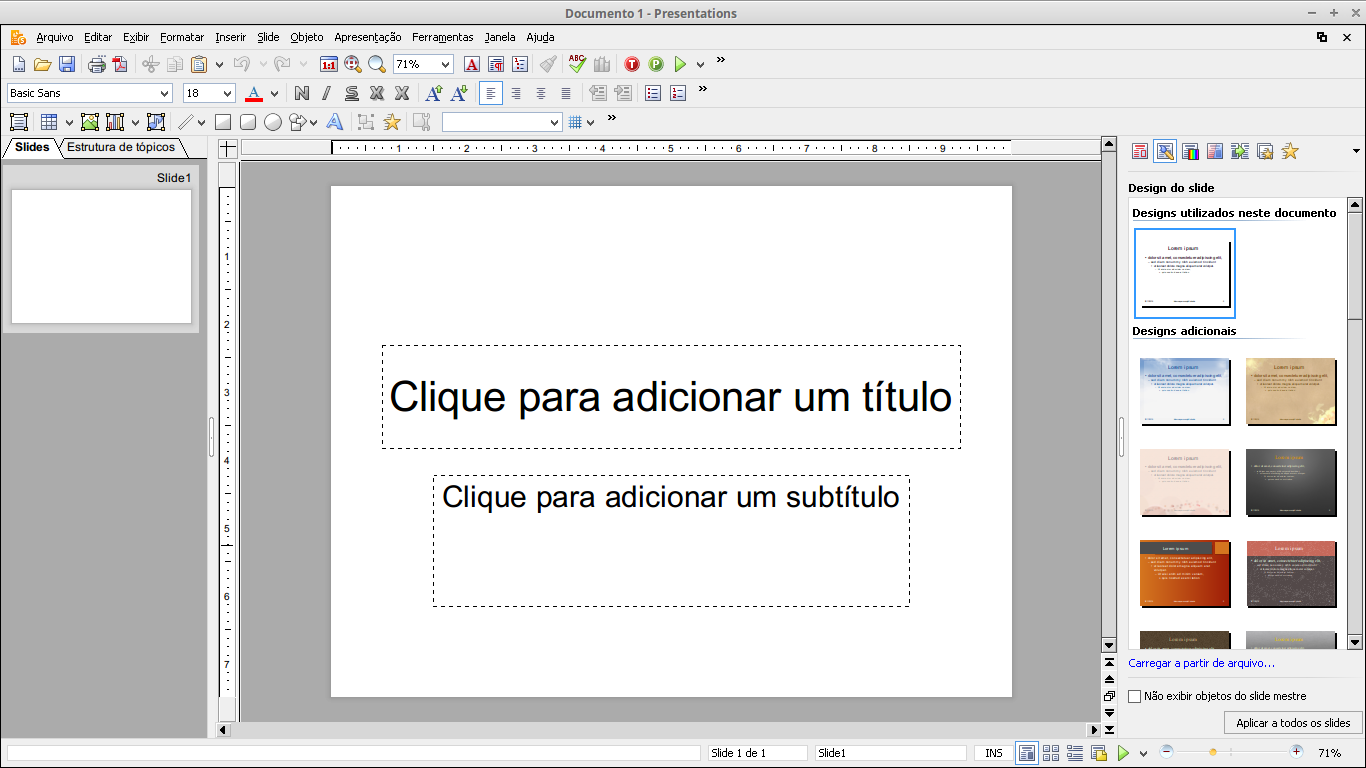Toggle italic formatting I button
Screen dimensions: 1366x768
pyautogui.click(x=326, y=93)
